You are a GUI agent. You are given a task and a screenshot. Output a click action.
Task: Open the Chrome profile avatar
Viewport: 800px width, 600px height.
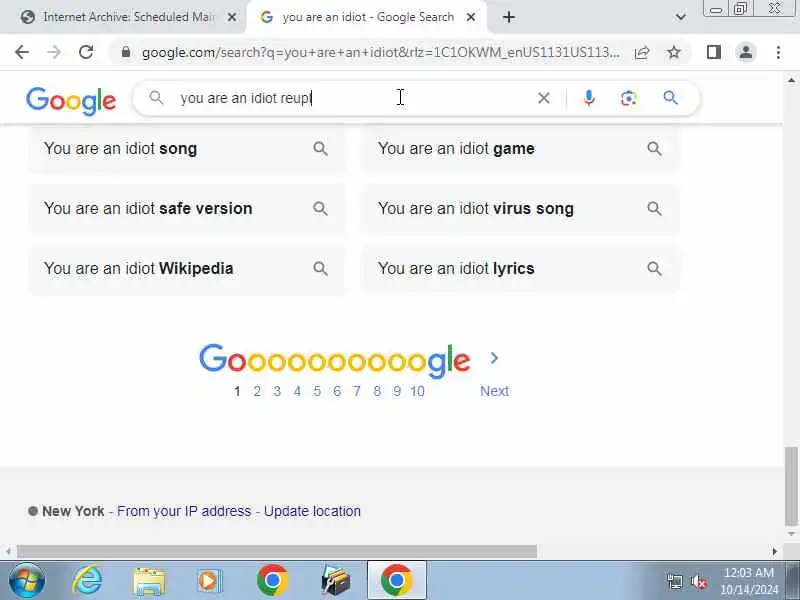745,52
